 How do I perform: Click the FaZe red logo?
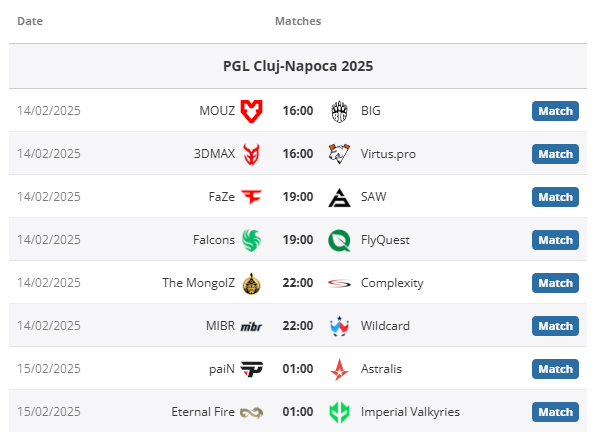(x=251, y=197)
